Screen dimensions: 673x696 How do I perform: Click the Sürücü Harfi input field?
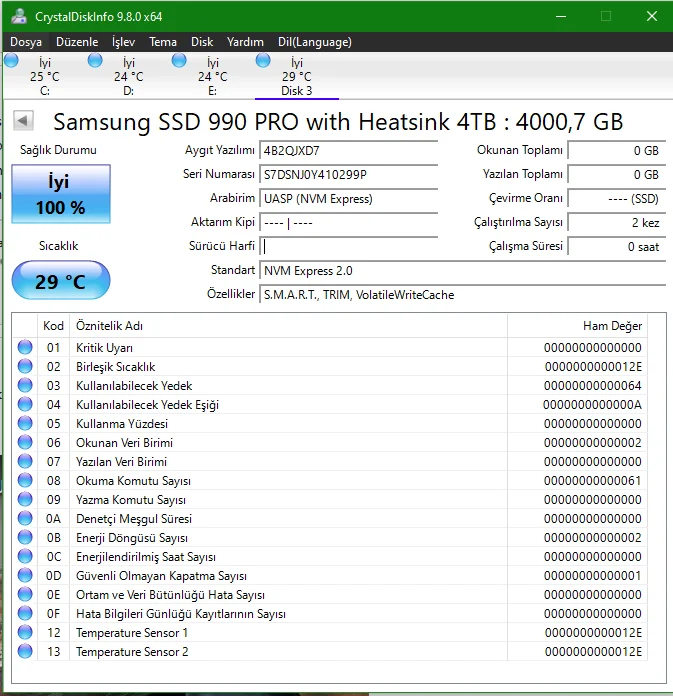coord(348,246)
